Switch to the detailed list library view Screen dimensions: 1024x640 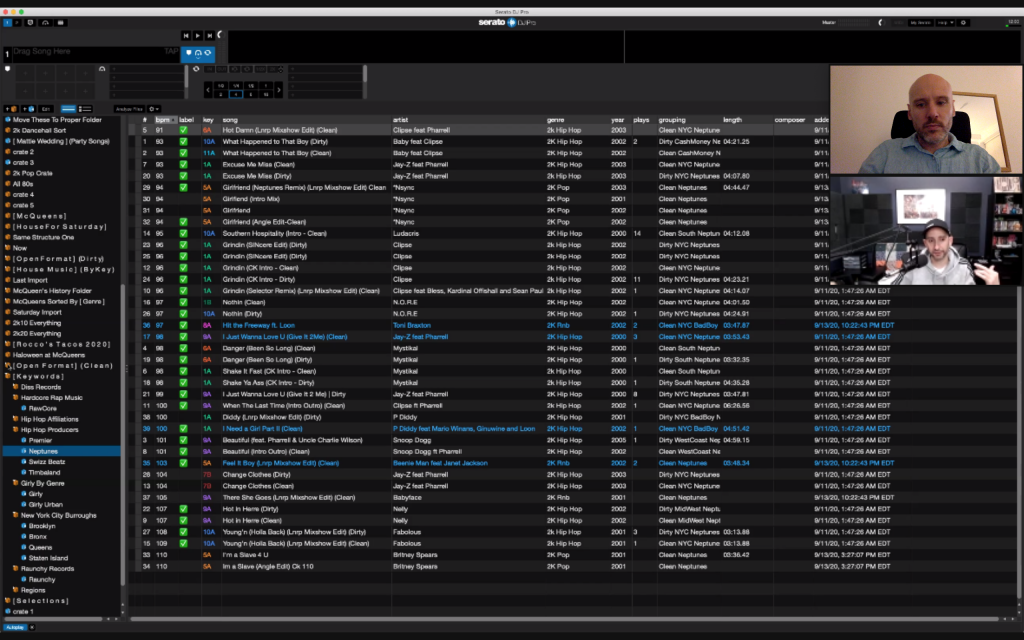point(85,109)
